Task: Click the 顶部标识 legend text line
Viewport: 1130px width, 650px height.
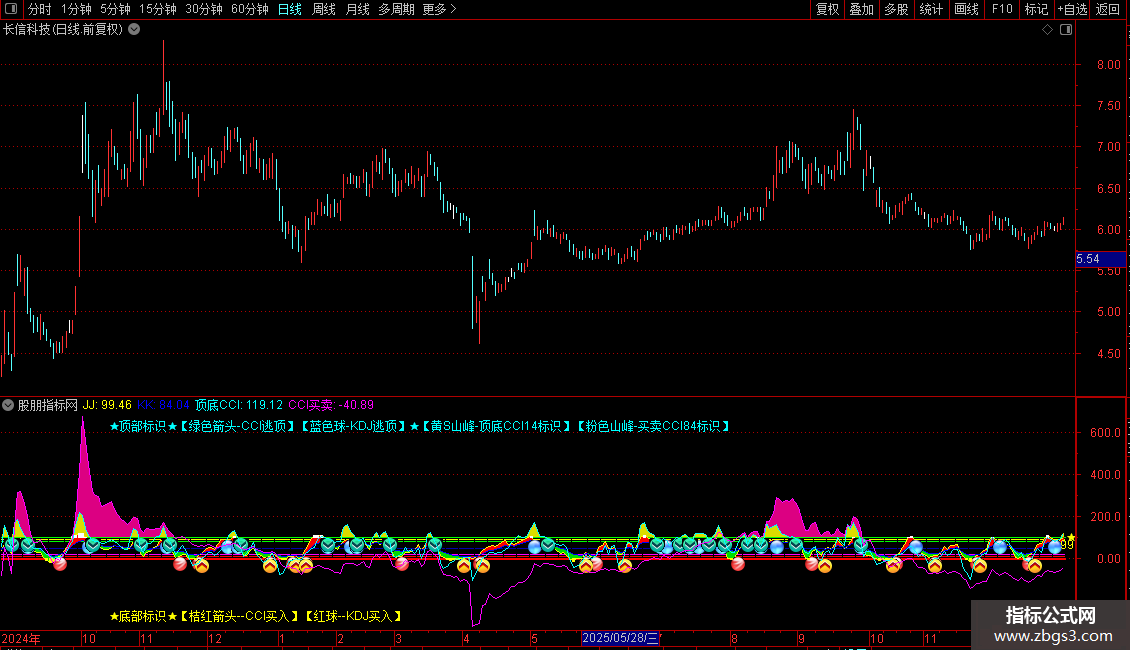Action: 419,426
